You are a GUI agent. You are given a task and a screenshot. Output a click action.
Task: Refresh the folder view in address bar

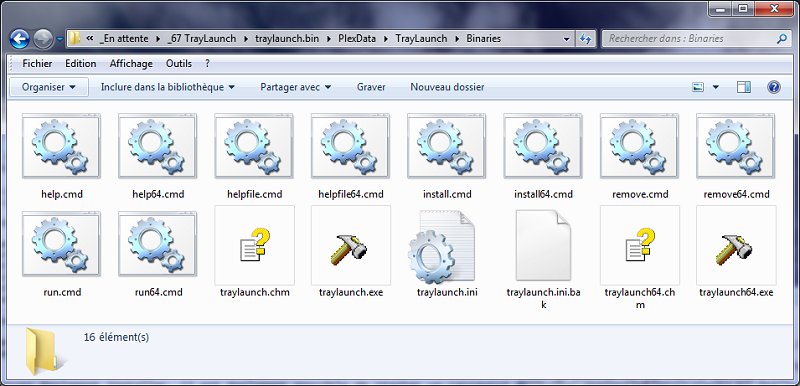[585, 39]
